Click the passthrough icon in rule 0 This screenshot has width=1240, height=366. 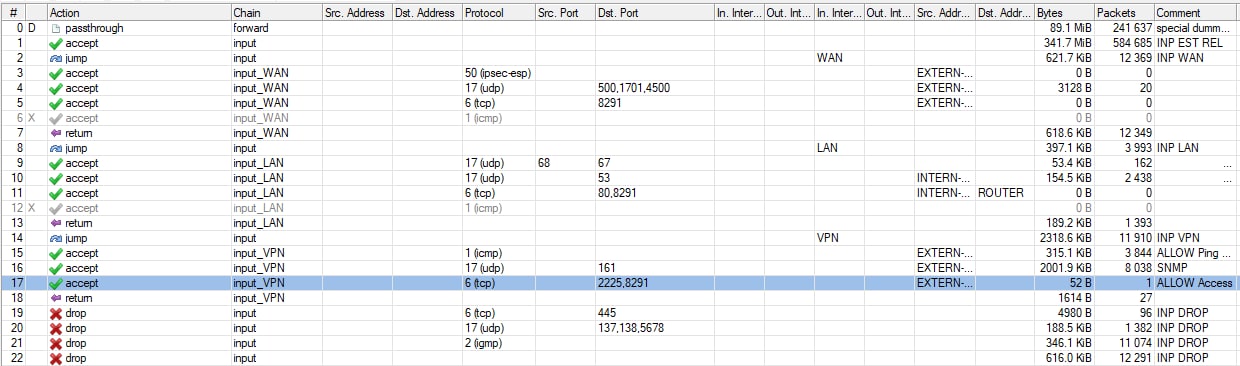click(55, 28)
